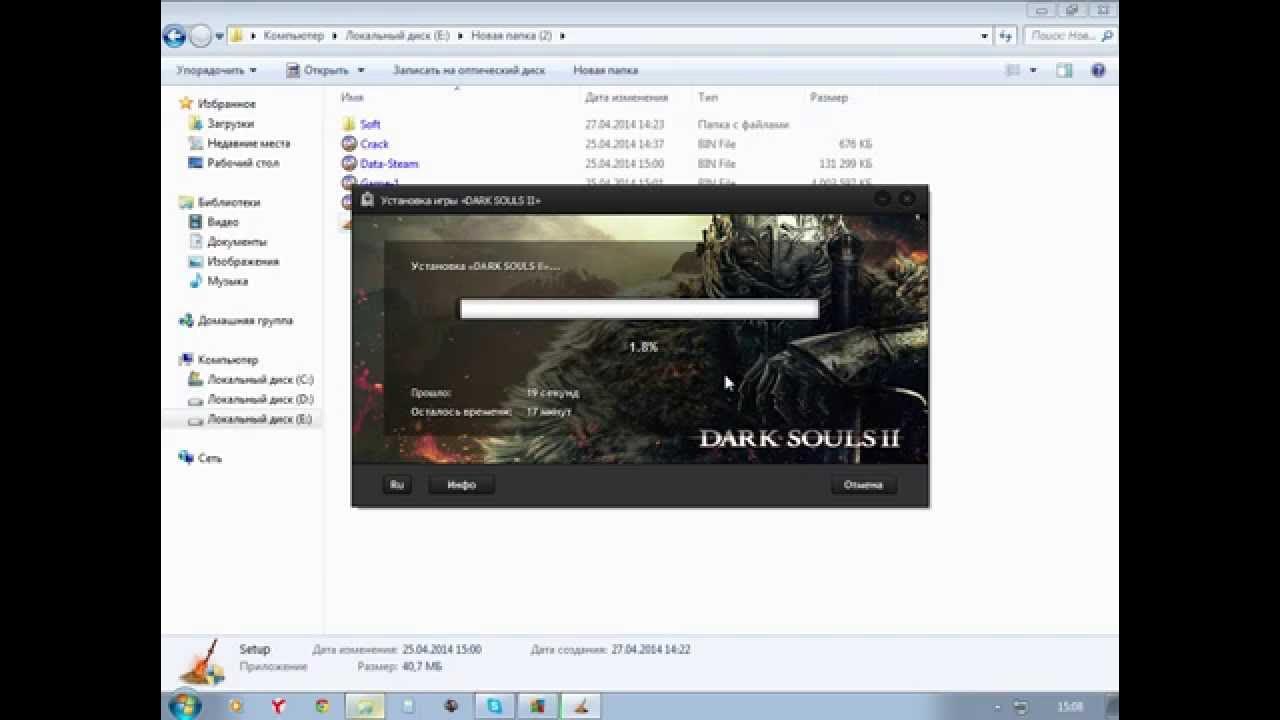Viewport: 1280px width, 720px height.
Task: Open the clock showing 15:08
Action: (x=1070, y=707)
